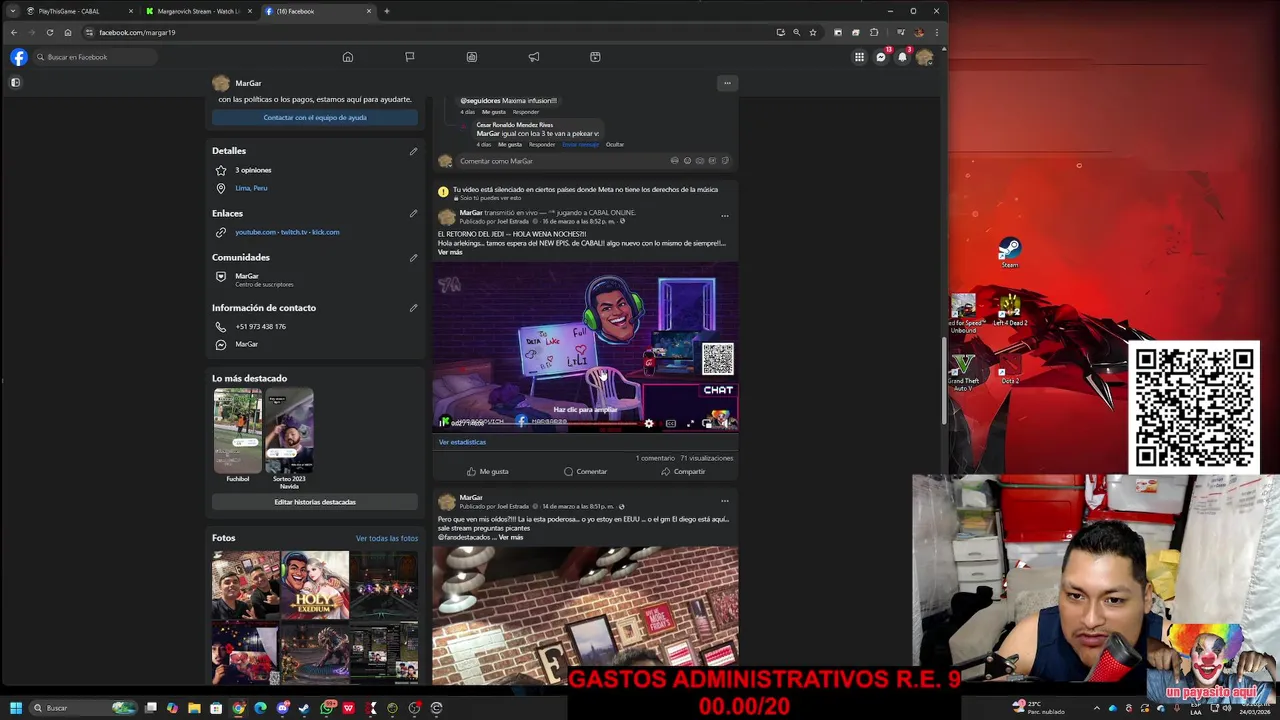Open Windows Start menu
Viewport: 1280px width, 720px height.
(15, 708)
